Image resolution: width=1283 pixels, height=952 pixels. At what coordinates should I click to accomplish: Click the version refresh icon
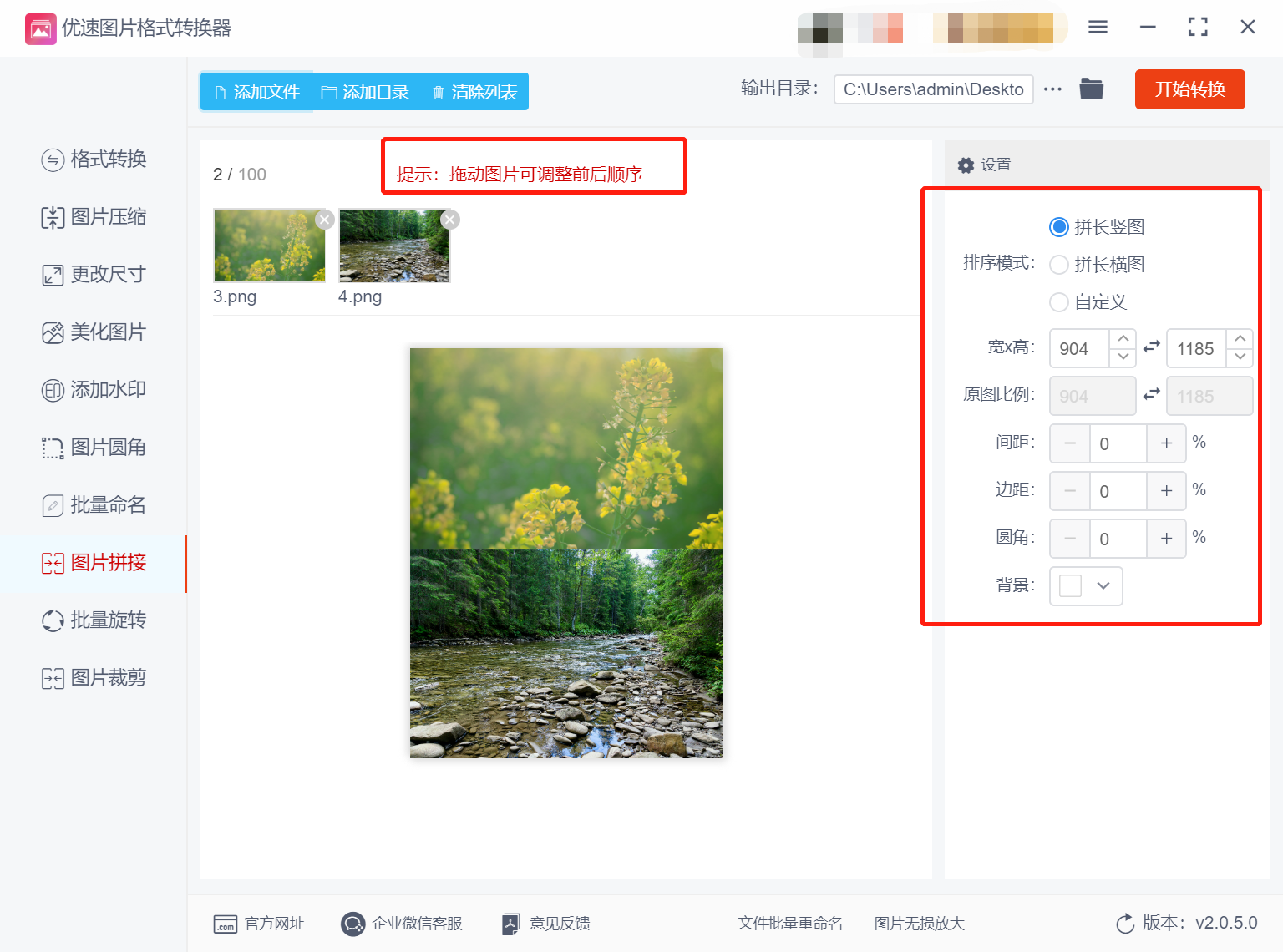[x=1125, y=924]
